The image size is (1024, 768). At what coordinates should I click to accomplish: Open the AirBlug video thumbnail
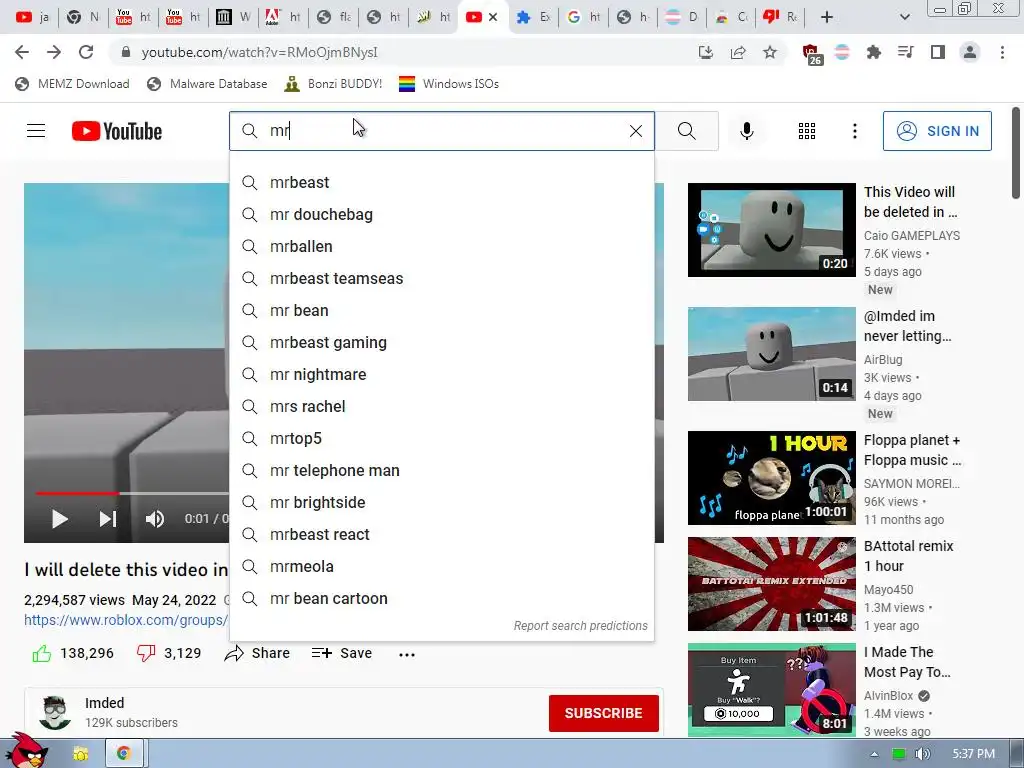tap(771, 354)
